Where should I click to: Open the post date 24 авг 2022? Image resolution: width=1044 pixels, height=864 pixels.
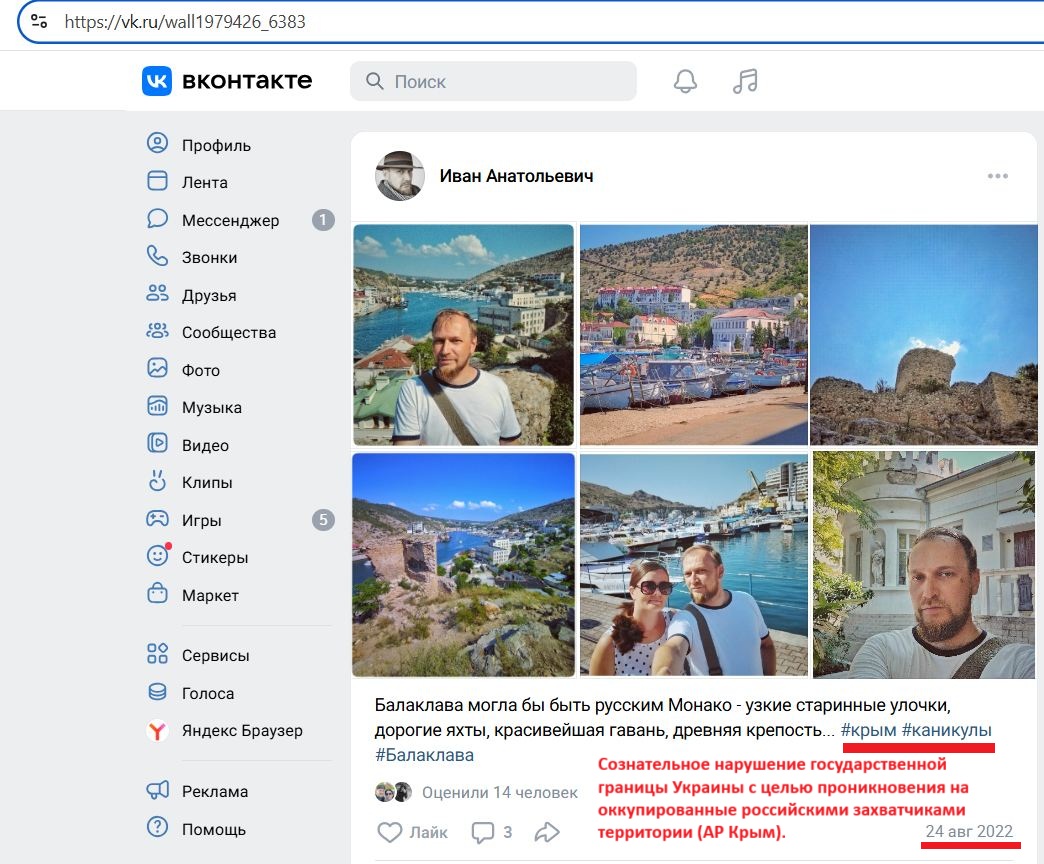[x=969, y=831]
